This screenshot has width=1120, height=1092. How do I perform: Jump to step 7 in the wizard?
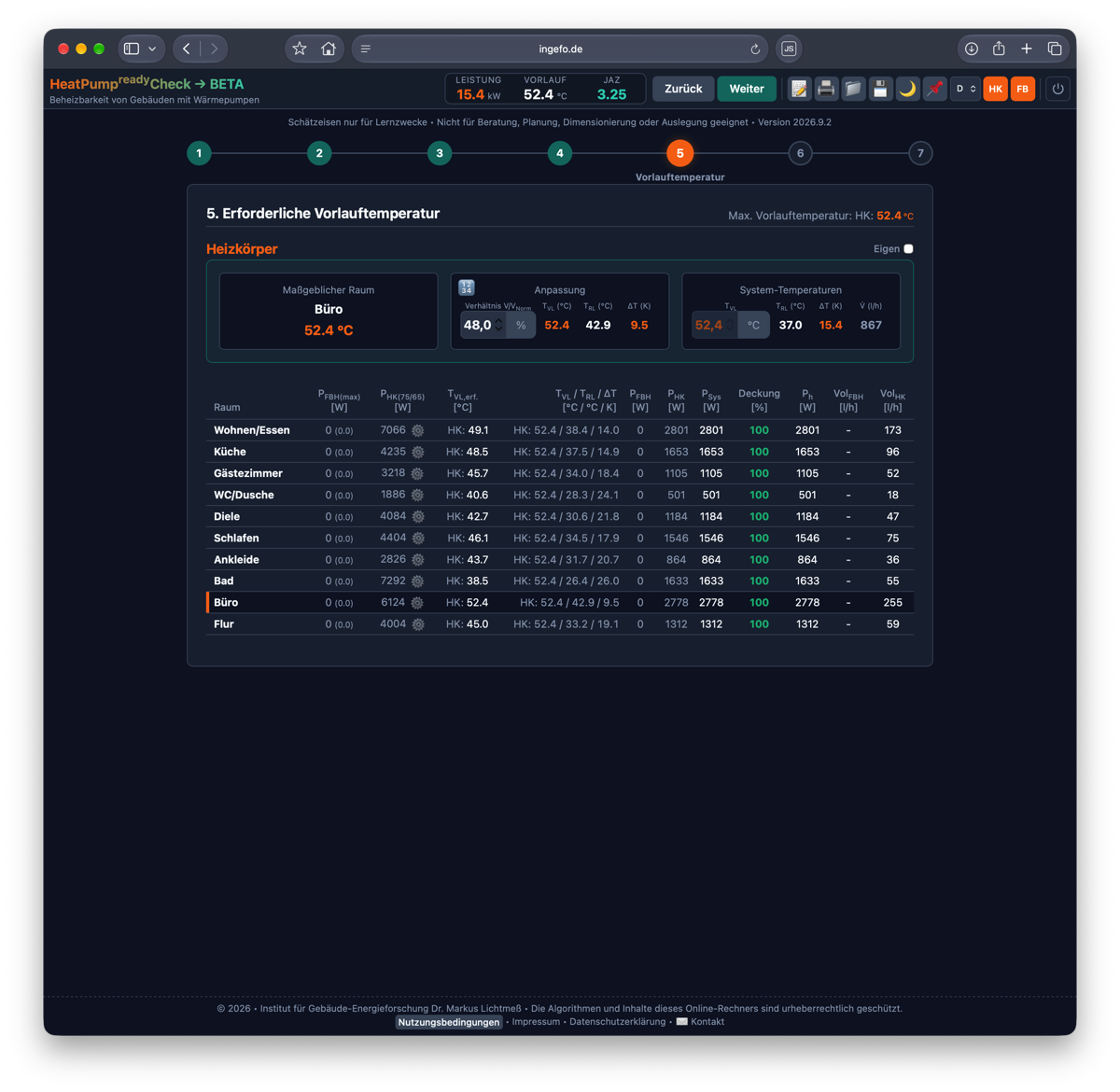(920, 153)
